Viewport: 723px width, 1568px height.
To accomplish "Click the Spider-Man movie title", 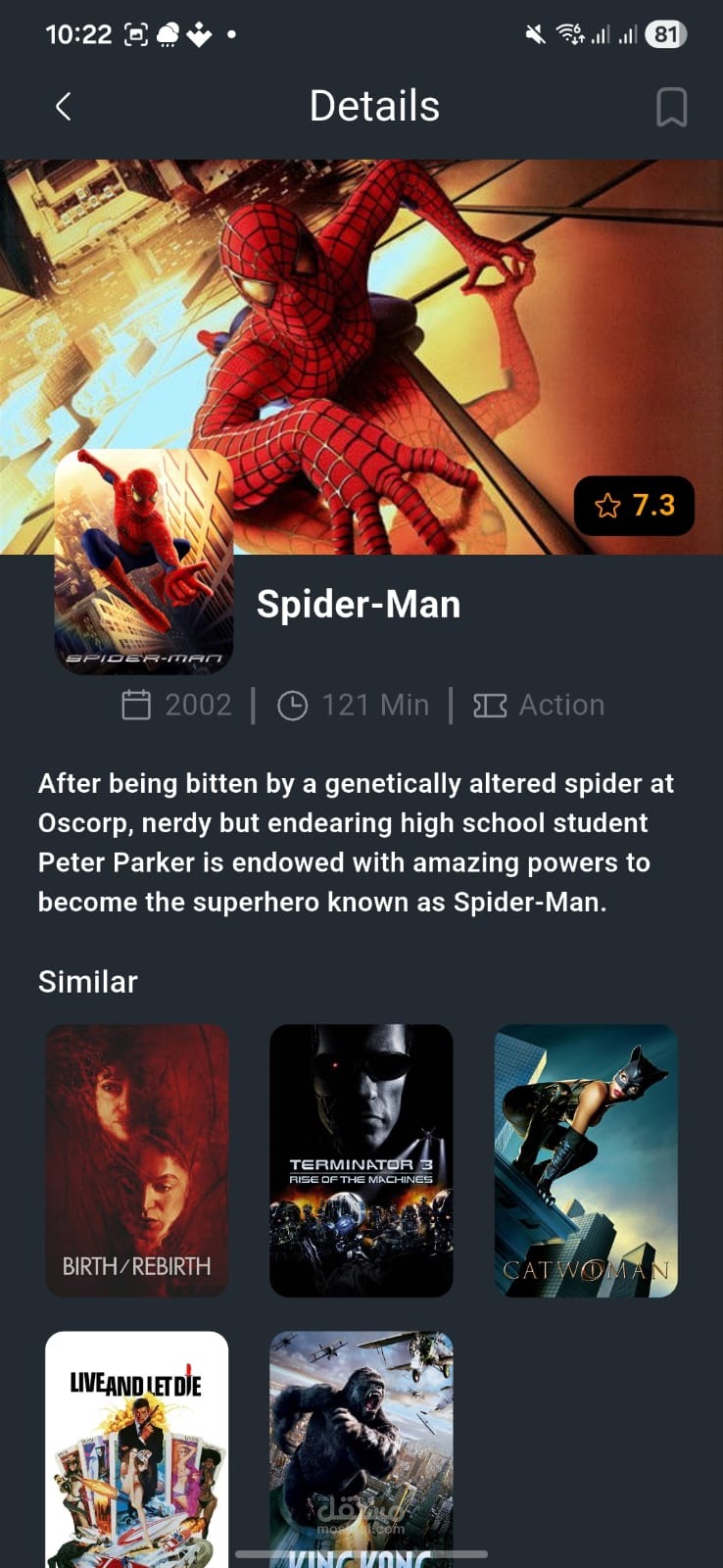I will point(359,605).
